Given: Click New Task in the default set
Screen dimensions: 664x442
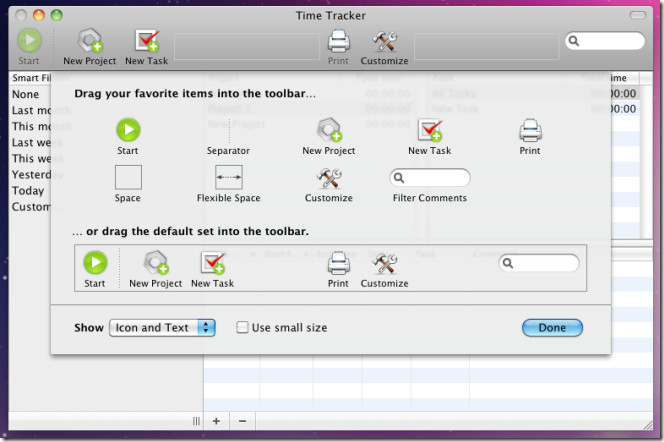Looking at the screenshot, I should [x=213, y=269].
